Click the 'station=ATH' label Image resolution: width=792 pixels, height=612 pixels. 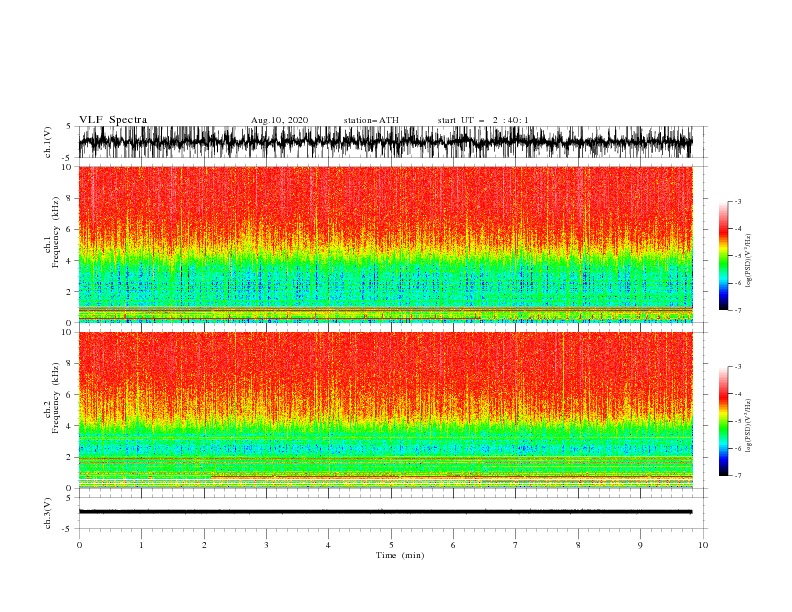371,120
